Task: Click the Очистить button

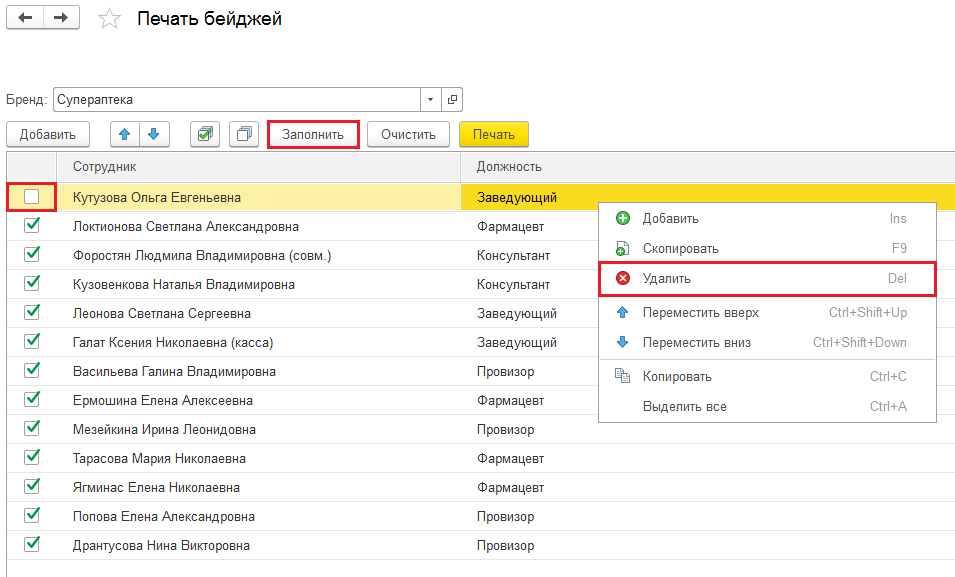Action: coord(408,134)
